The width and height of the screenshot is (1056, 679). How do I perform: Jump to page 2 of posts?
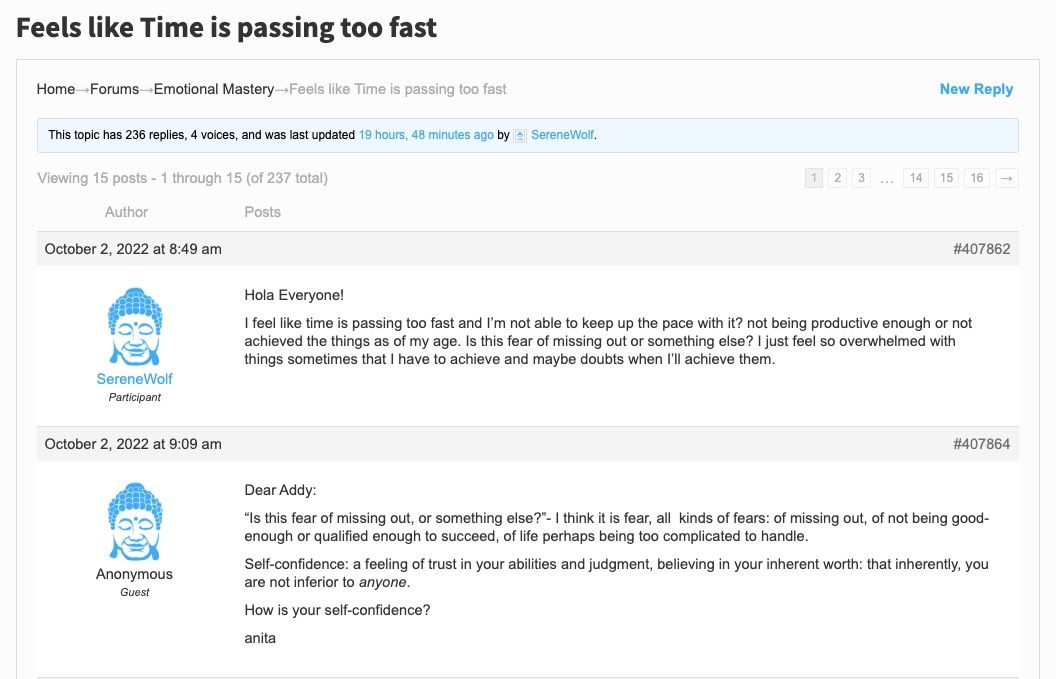pos(837,178)
